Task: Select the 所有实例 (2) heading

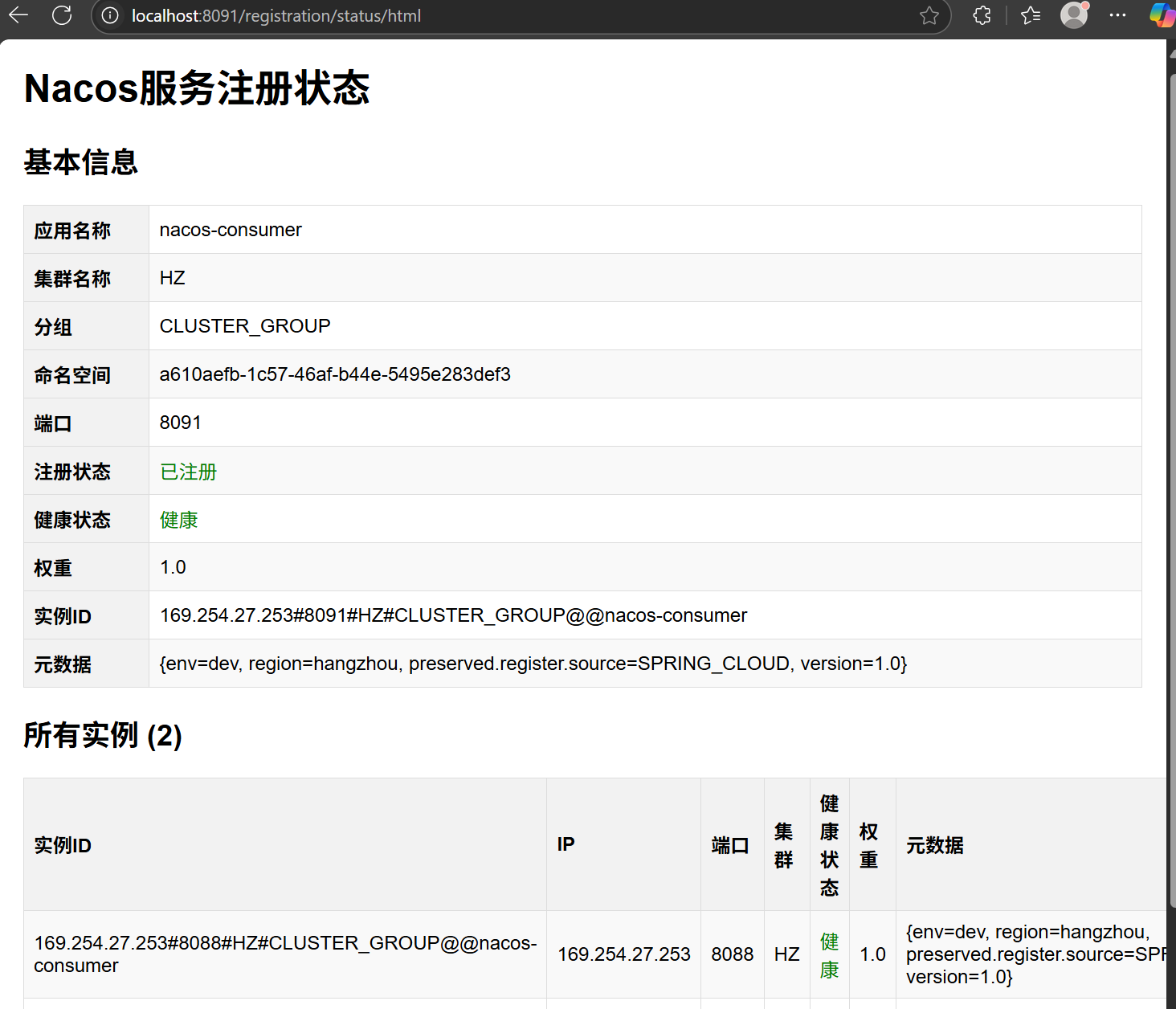Action: pos(103,735)
